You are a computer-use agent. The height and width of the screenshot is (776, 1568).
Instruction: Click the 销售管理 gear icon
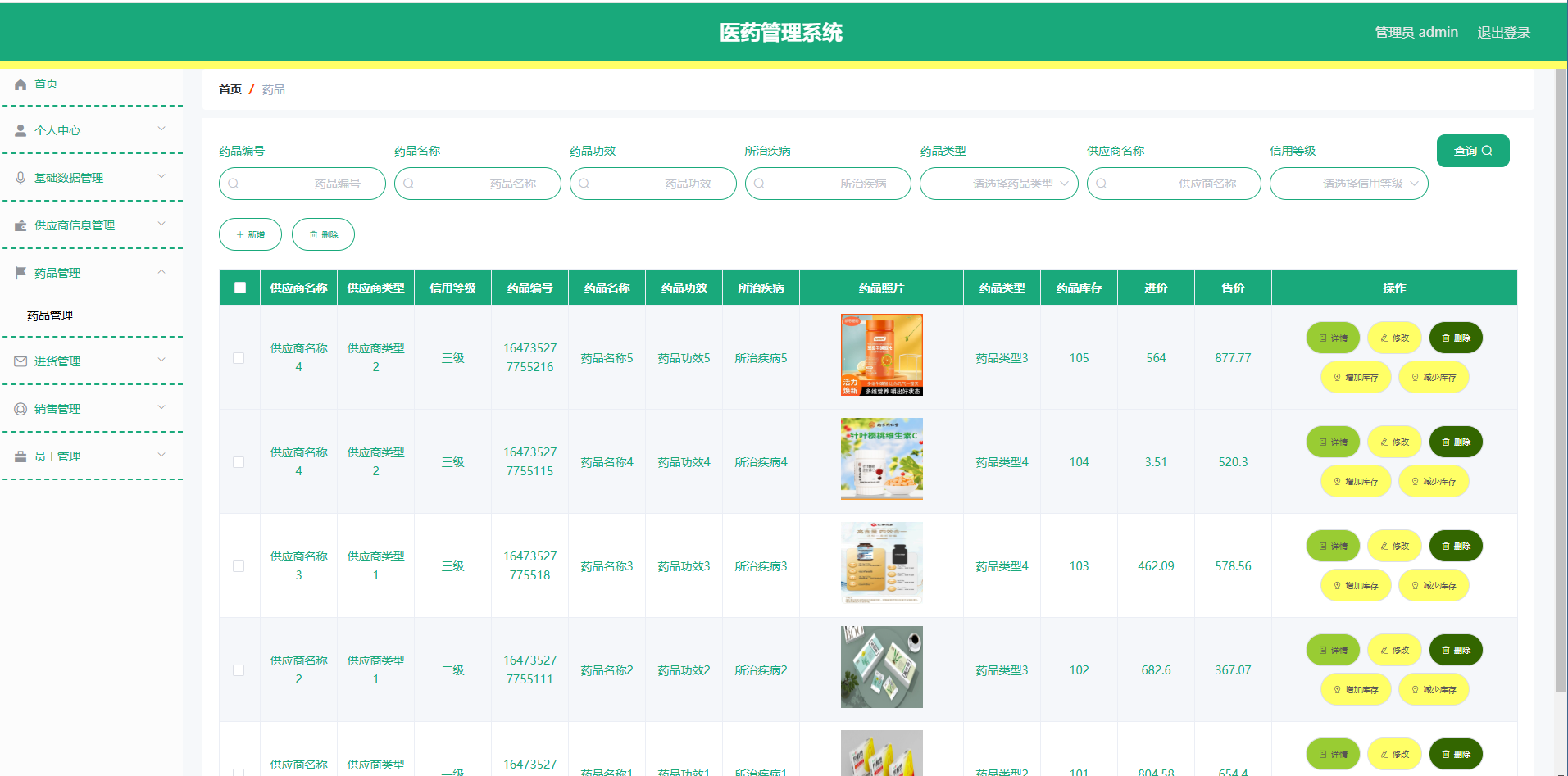click(x=20, y=408)
